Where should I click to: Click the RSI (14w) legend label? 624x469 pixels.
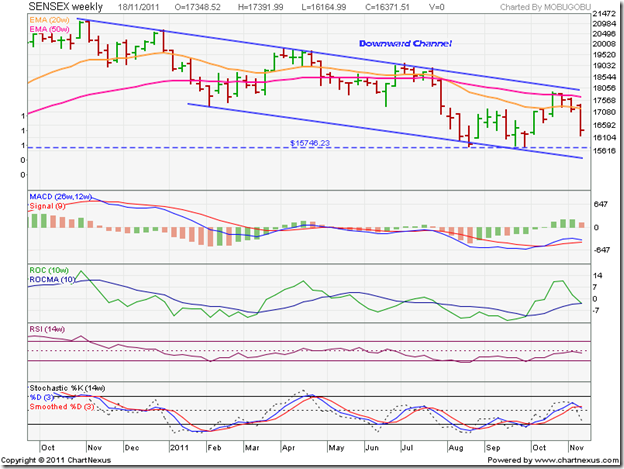point(47,329)
